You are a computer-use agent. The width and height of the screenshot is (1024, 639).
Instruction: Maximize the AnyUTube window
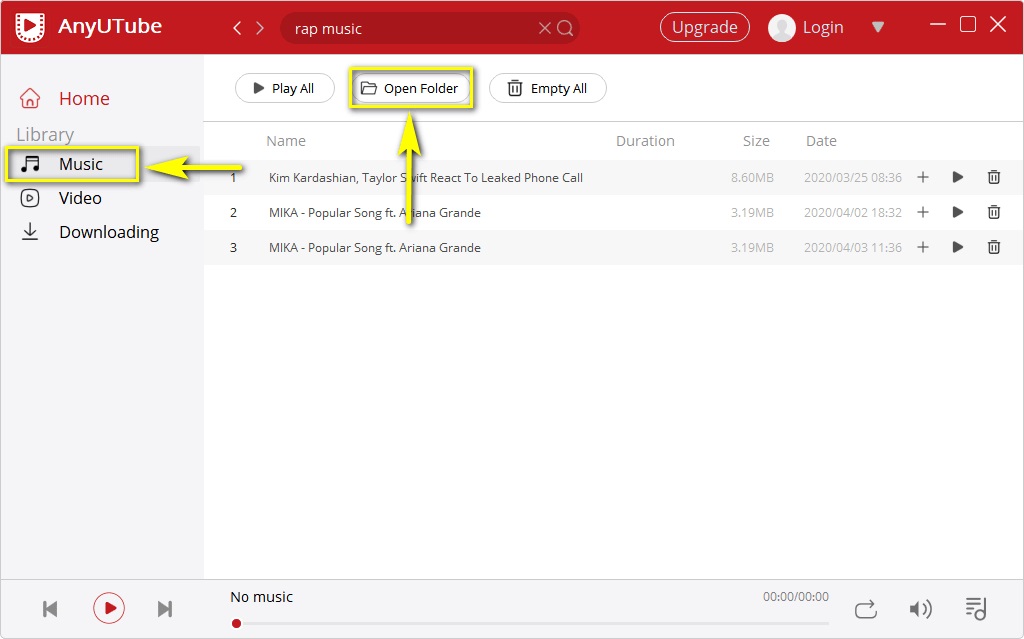point(968,25)
